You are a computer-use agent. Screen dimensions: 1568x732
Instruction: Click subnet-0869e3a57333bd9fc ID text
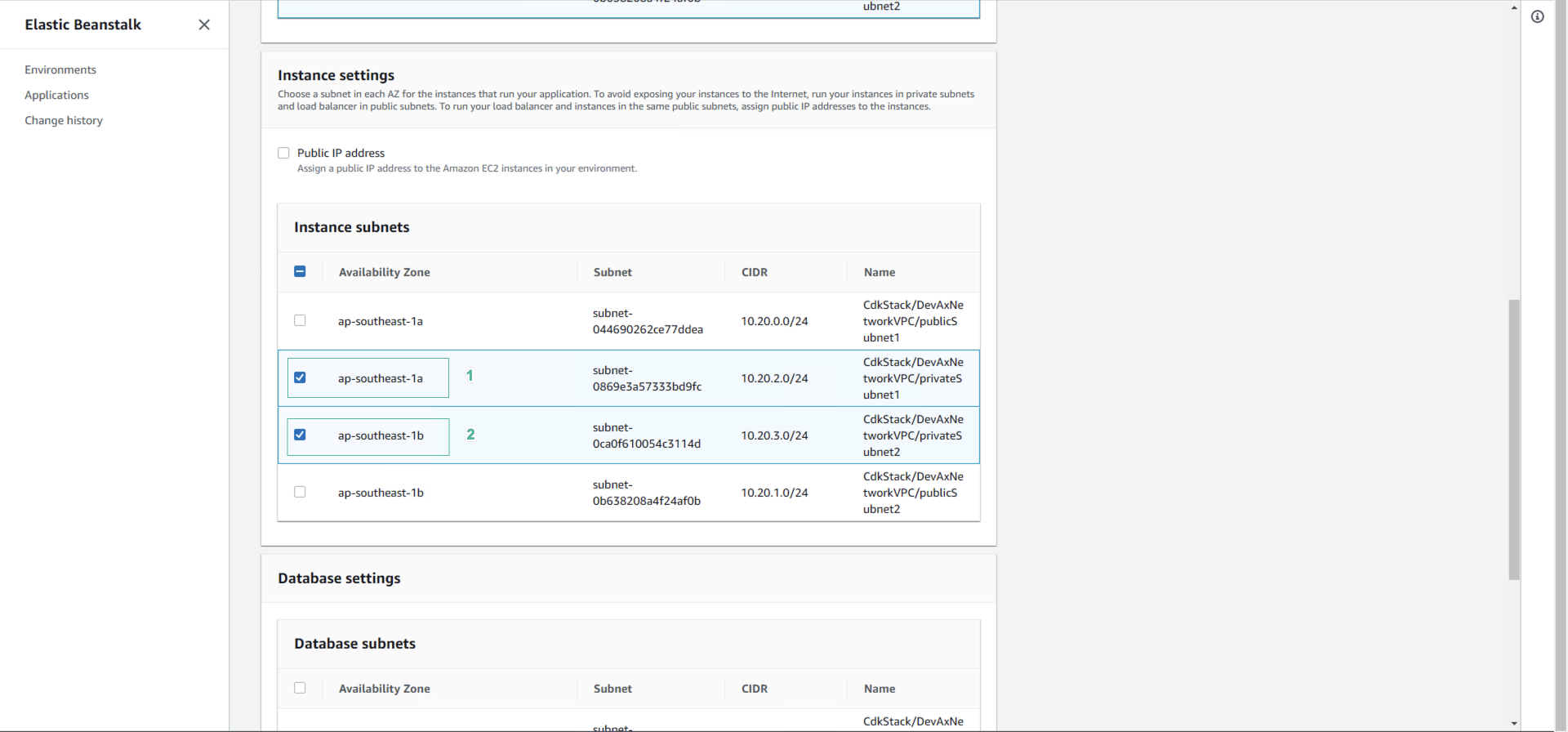click(647, 378)
